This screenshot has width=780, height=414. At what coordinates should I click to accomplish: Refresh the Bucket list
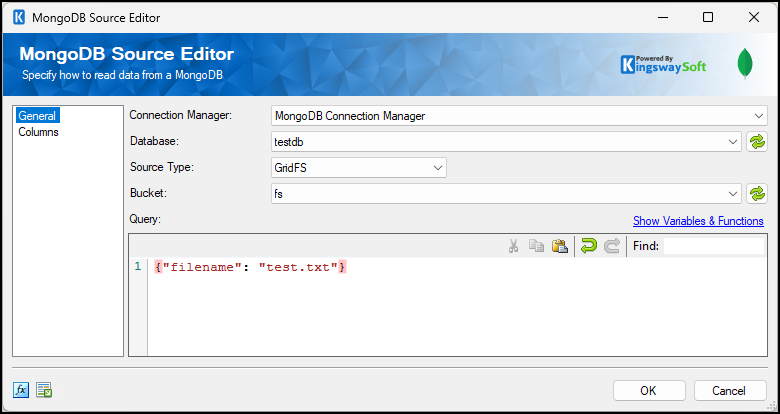tap(757, 194)
